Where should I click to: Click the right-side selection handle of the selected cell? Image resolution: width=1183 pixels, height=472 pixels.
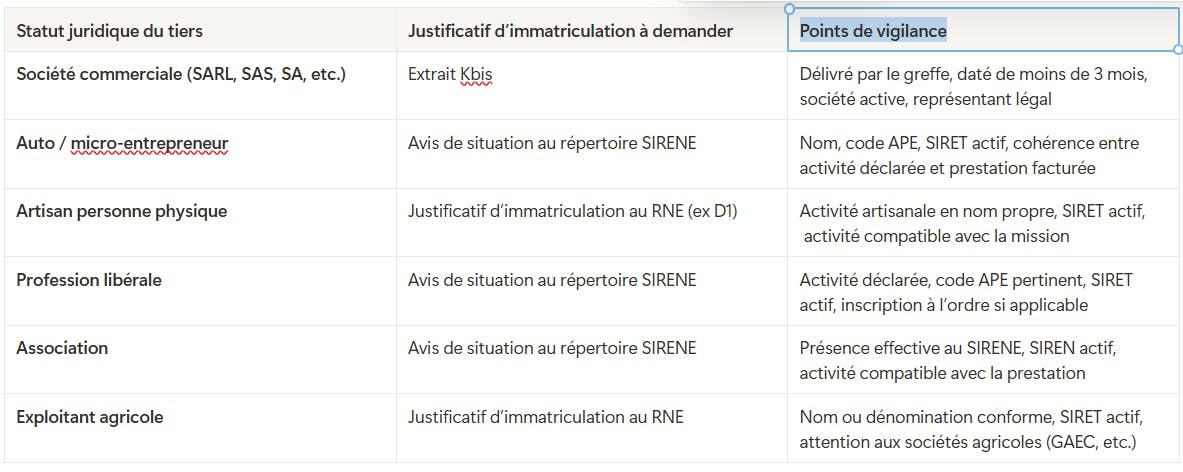pyautogui.click(x=1179, y=48)
